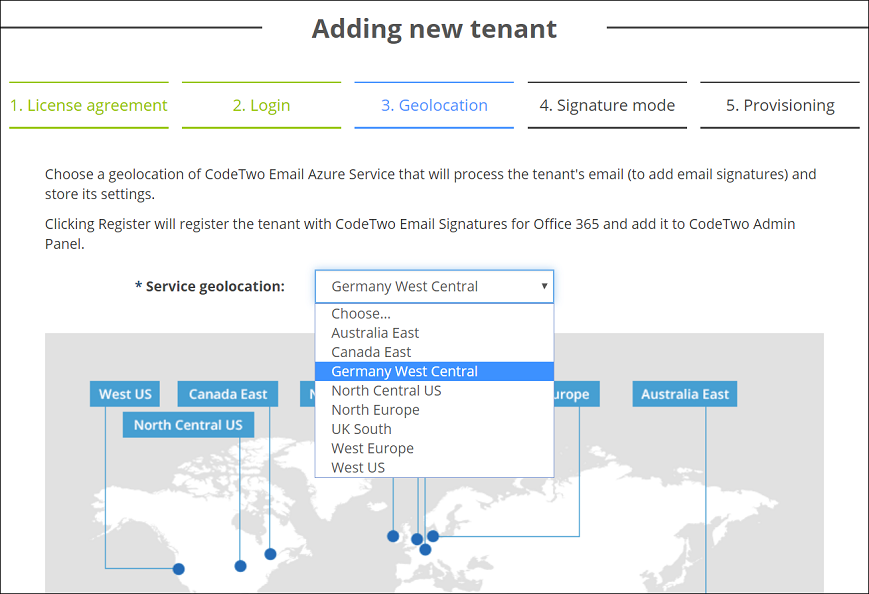Open the 3. Geolocation step tab
The width and height of the screenshot is (869, 594).
click(x=434, y=105)
